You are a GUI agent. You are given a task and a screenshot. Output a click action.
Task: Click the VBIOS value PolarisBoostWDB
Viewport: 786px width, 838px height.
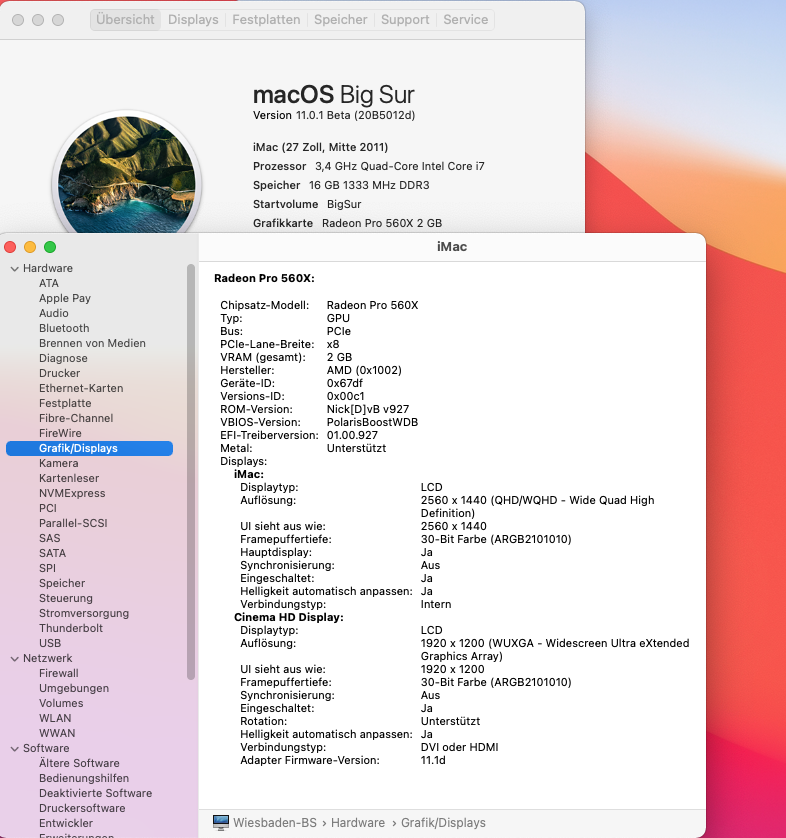pyautogui.click(x=372, y=422)
